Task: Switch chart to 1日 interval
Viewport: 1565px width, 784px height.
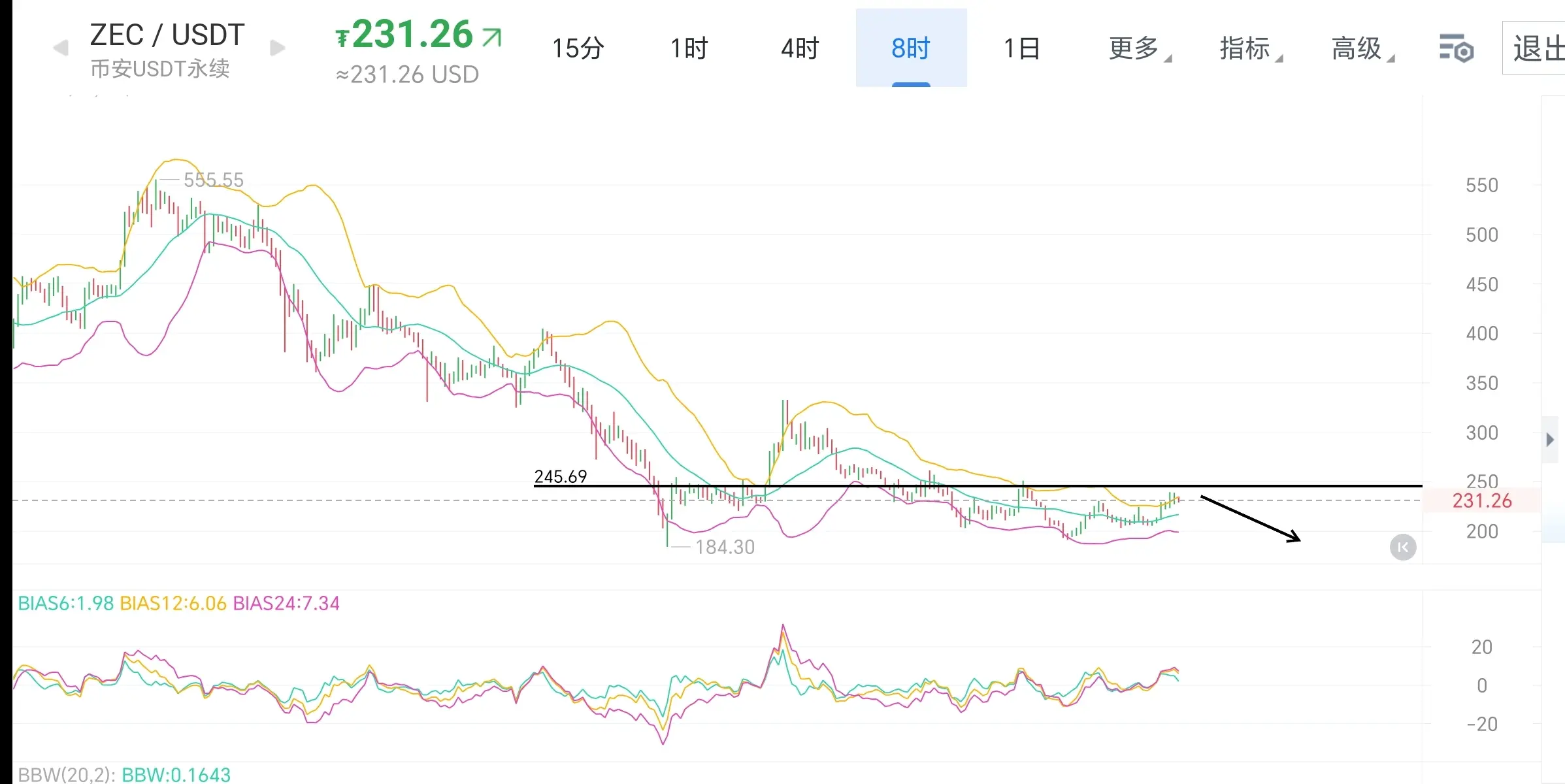Action: [1021, 48]
